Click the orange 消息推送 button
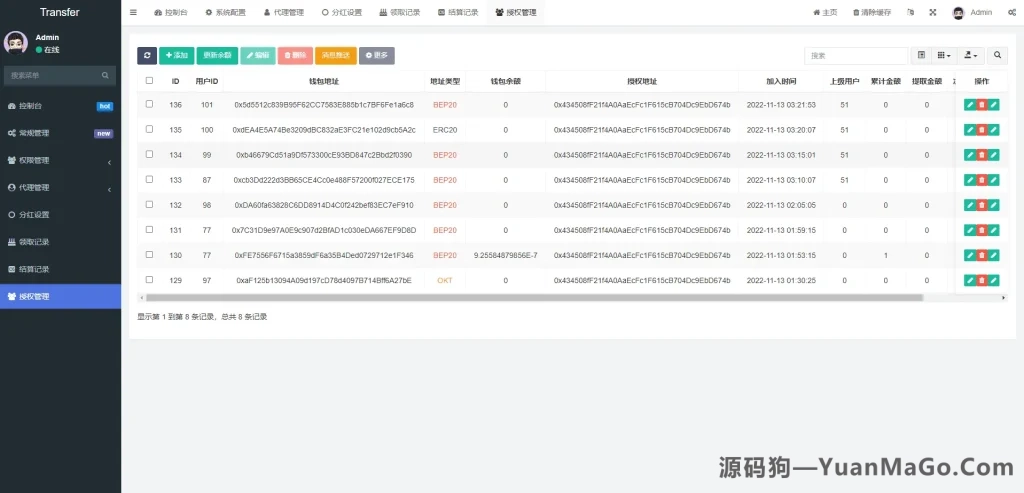Image resolution: width=1024 pixels, height=493 pixels. coord(336,56)
